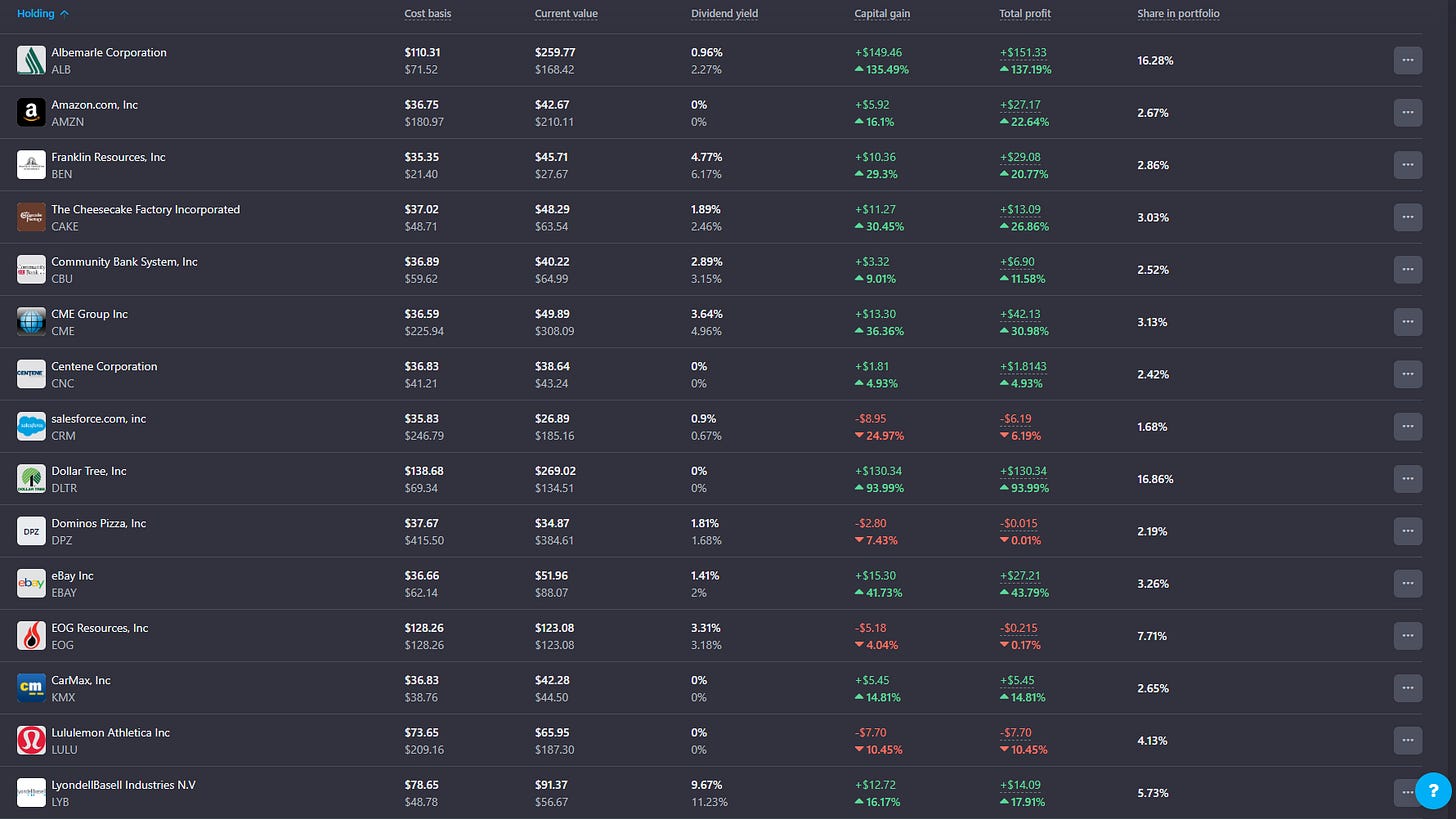Open the LyondellBasell Industries N.V holding name
1456x819 pixels.
[123, 785]
